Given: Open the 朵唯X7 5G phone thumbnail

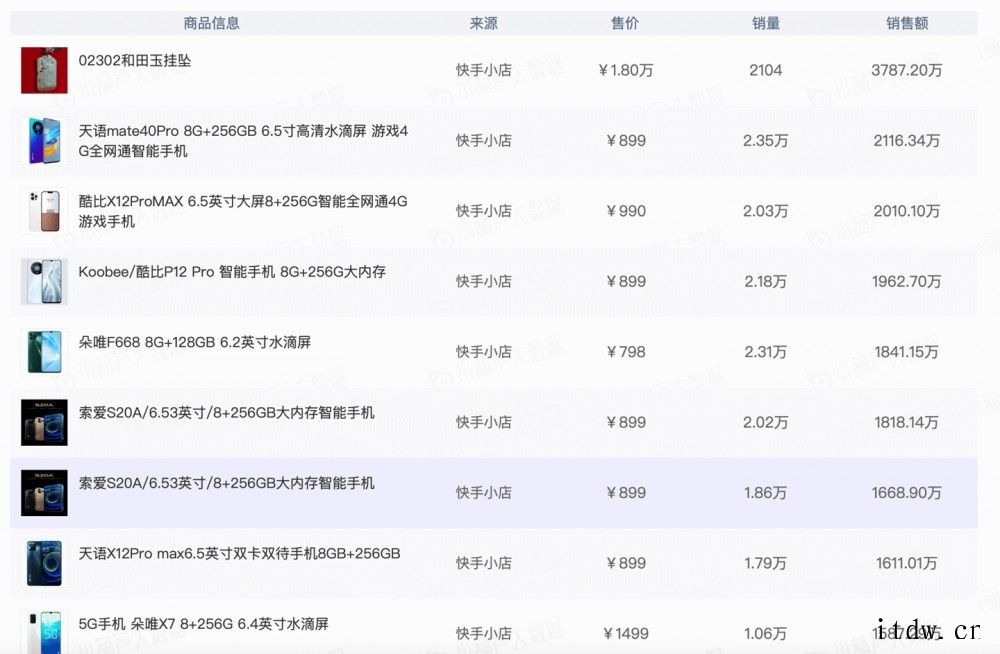Looking at the screenshot, I should 44,632.
